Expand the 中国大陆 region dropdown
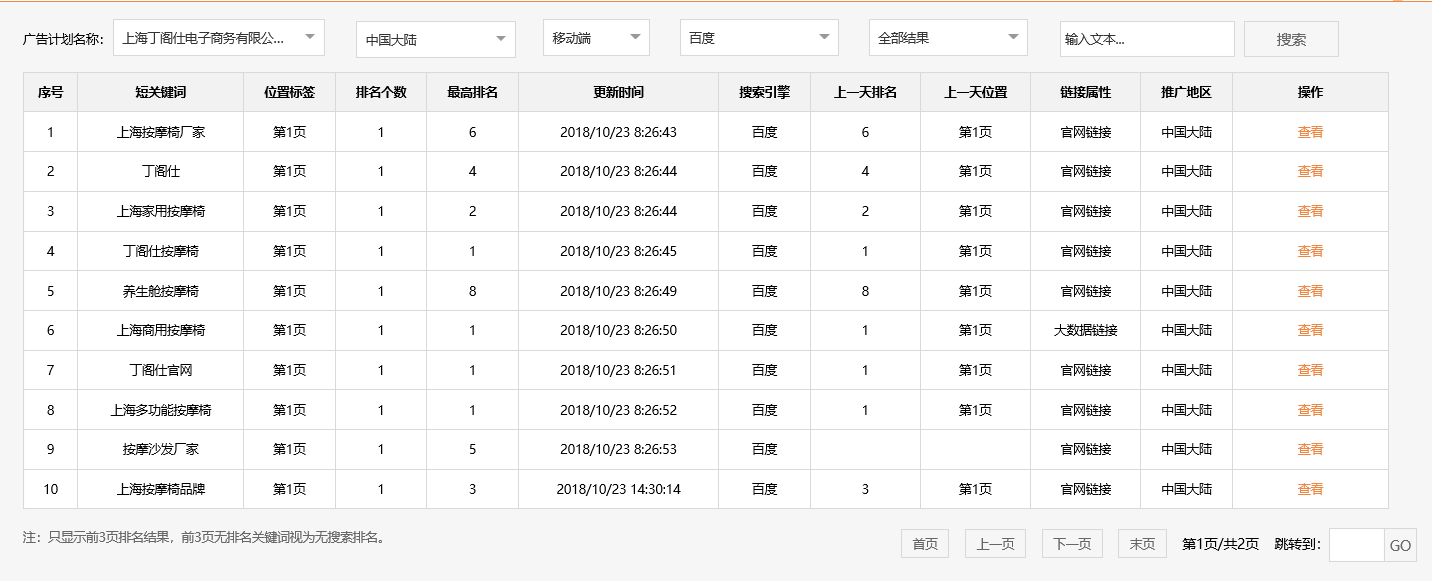1432x581 pixels. pos(435,37)
